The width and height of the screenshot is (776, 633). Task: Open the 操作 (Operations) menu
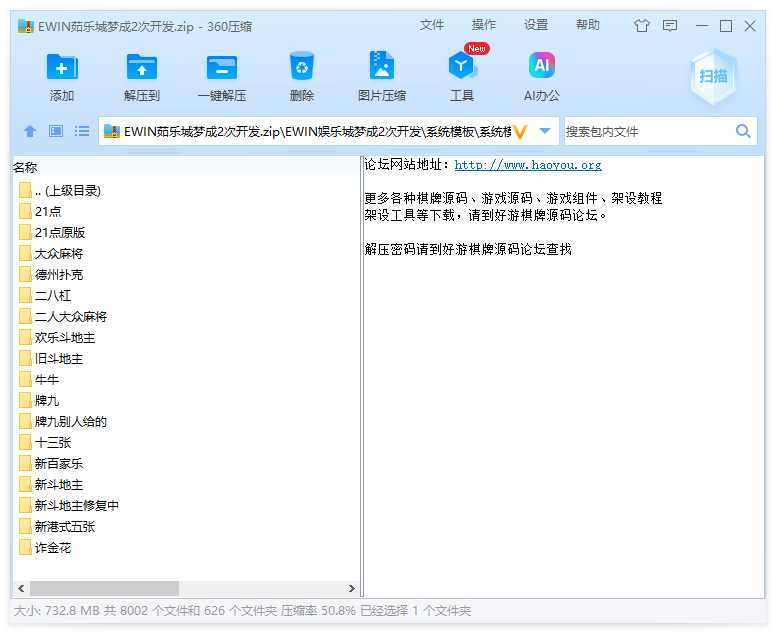(484, 25)
